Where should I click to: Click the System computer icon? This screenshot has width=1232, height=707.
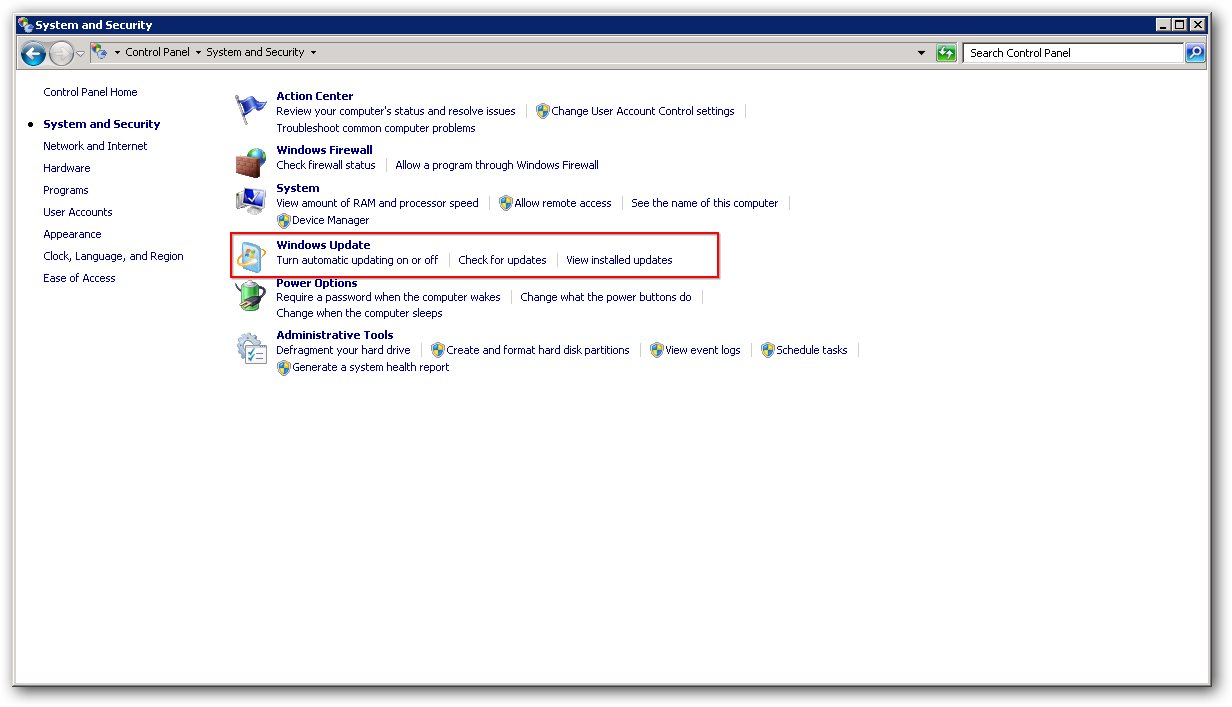point(250,200)
